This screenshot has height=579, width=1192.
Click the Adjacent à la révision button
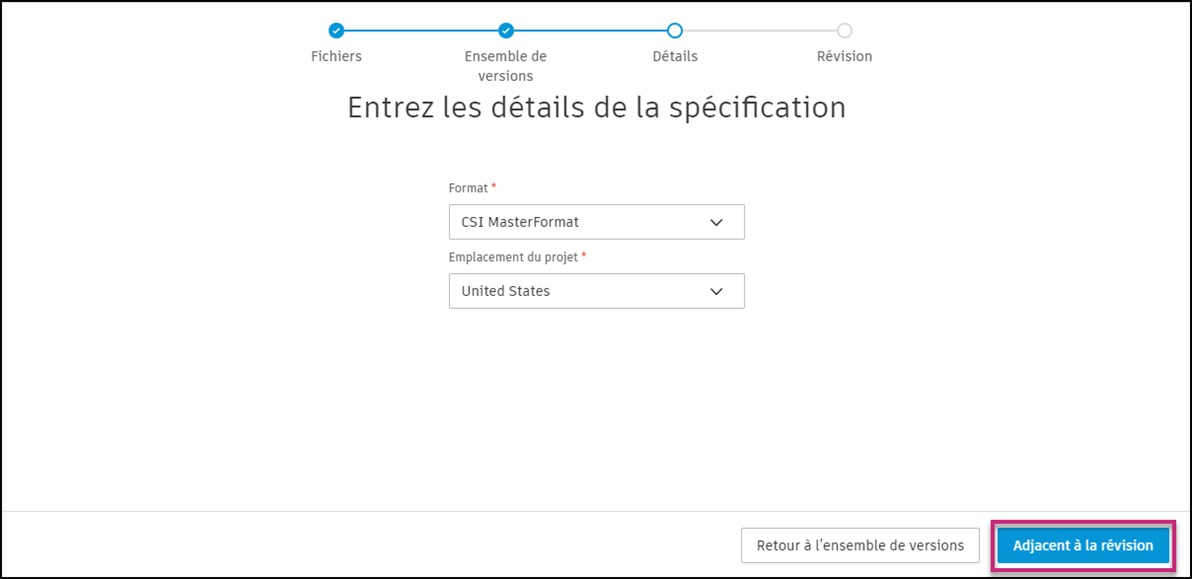point(1083,545)
